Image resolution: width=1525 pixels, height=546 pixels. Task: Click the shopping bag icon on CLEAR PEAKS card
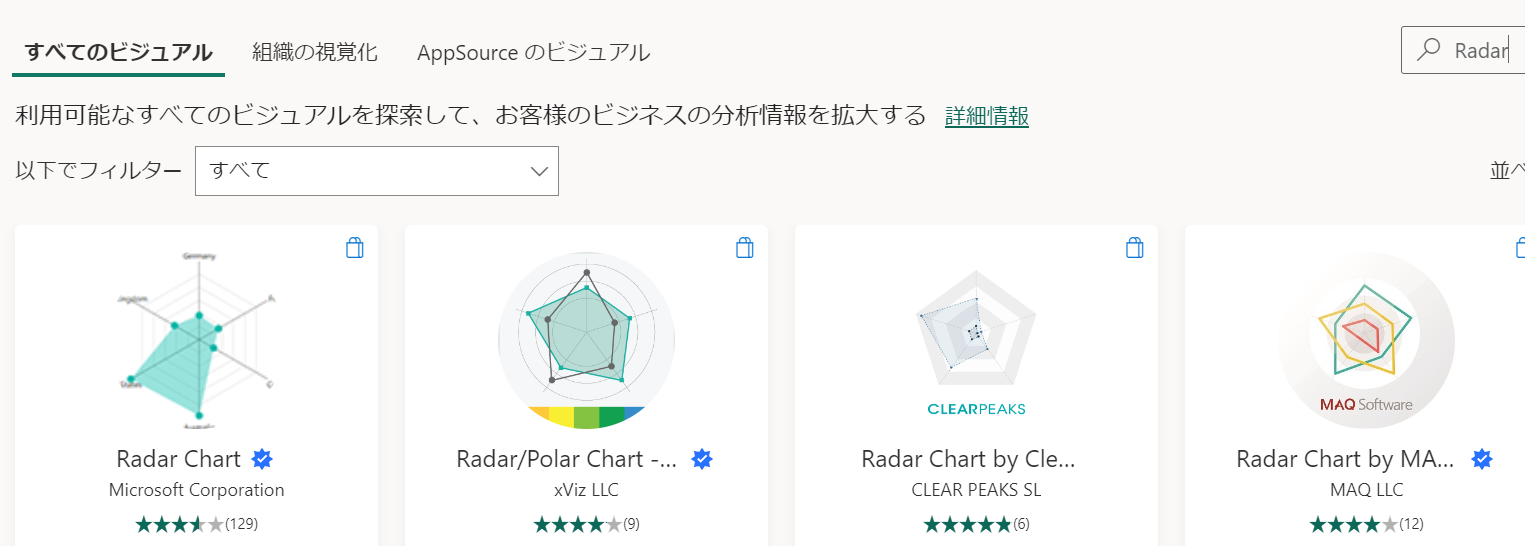point(1134,248)
